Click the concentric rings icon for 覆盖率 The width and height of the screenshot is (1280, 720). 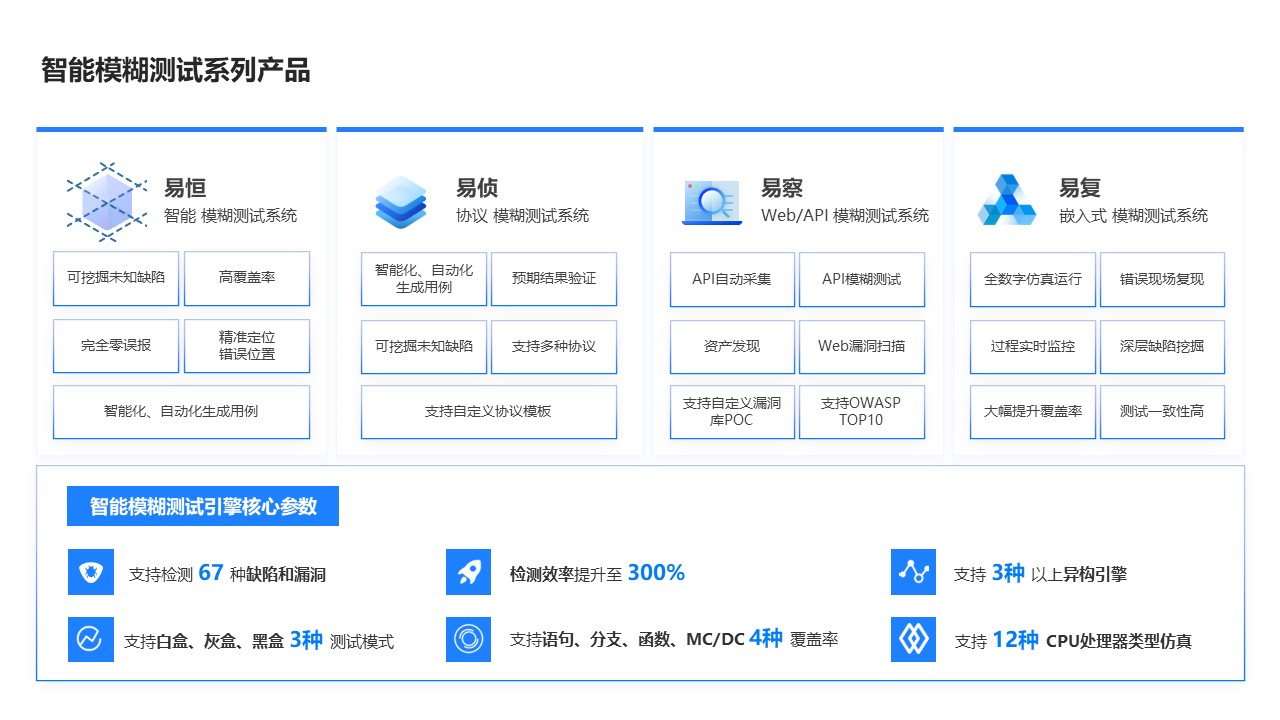(468, 639)
